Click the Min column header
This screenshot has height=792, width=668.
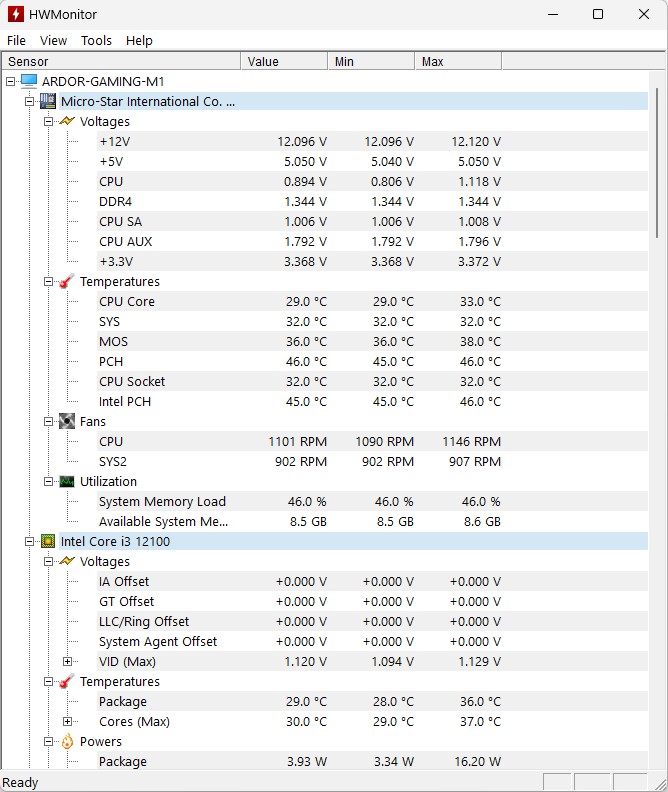point(371,62)
